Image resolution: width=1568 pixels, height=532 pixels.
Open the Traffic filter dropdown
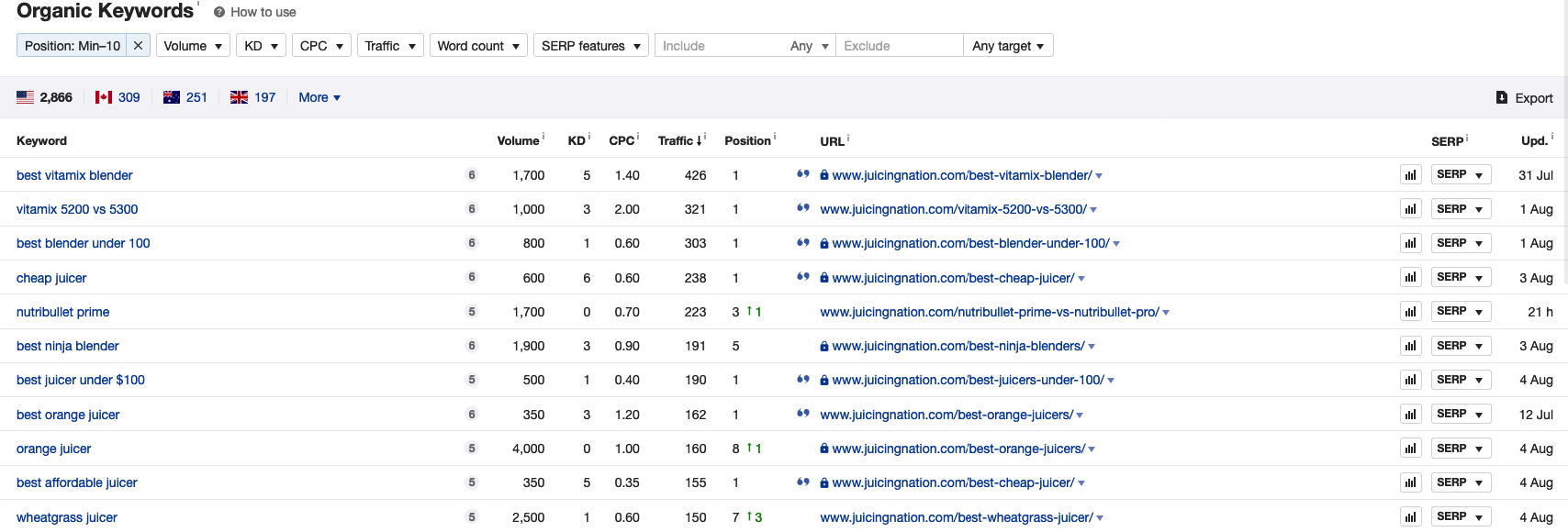(x=390, y=46)
